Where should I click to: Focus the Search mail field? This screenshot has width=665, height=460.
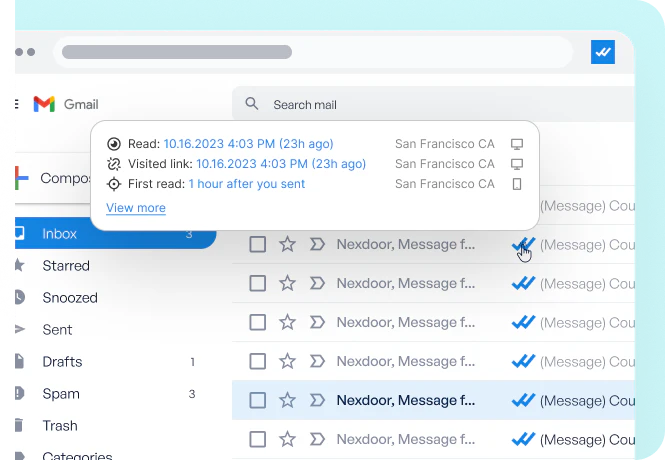tap(433, 104)
